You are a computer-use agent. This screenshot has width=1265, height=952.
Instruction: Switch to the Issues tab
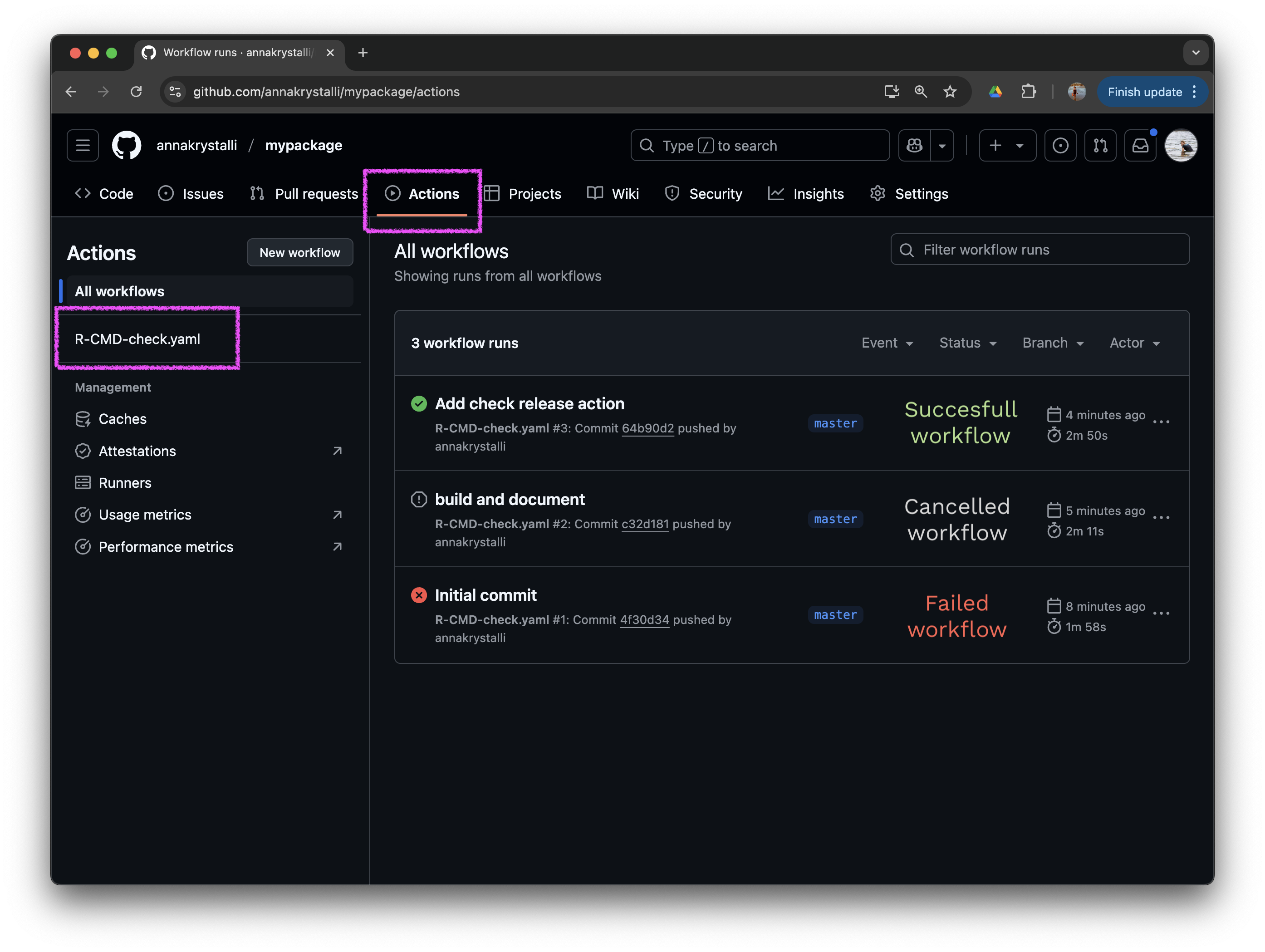191,194
